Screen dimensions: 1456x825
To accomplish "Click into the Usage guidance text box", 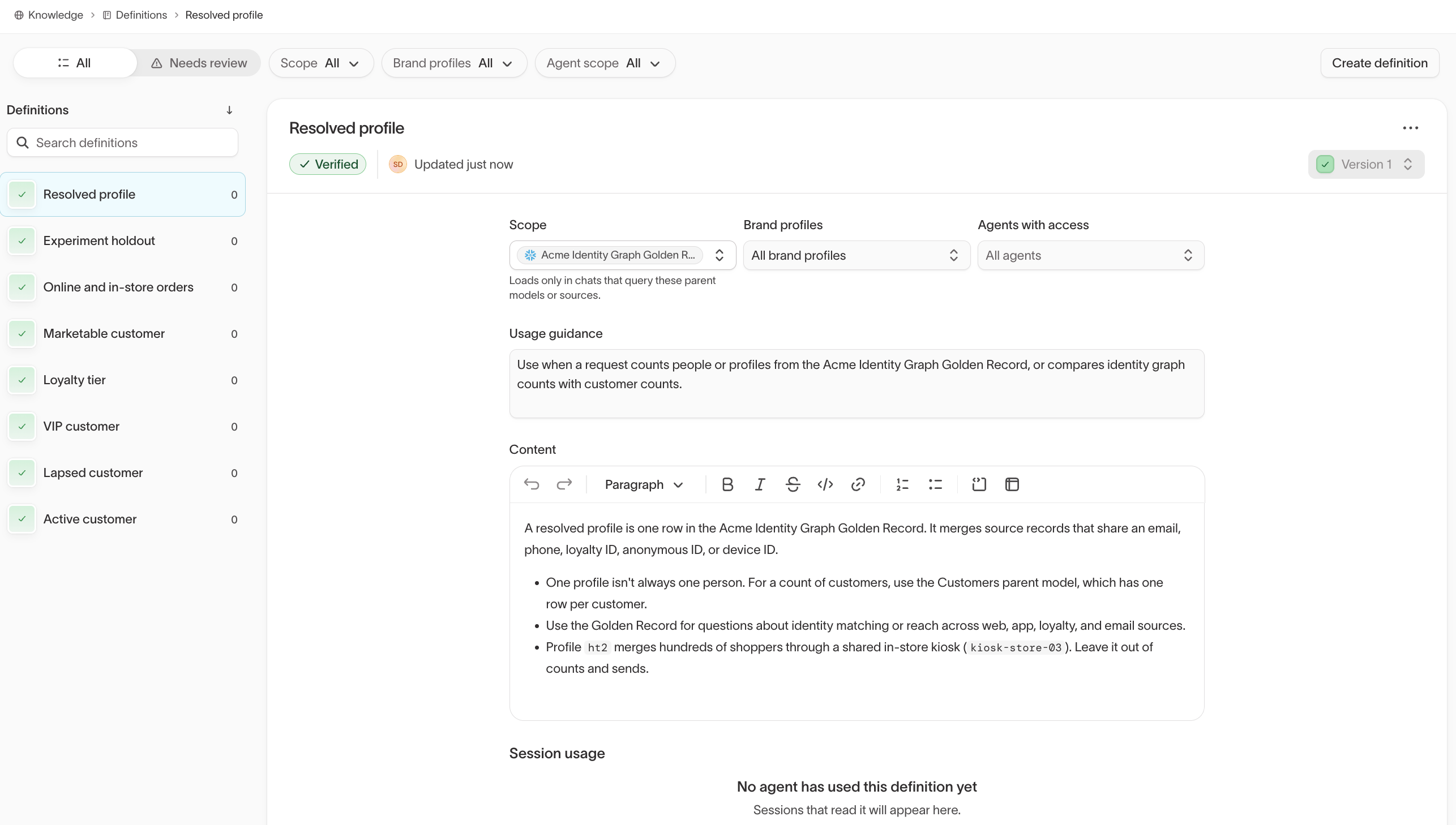I will (x=857, y=384).
